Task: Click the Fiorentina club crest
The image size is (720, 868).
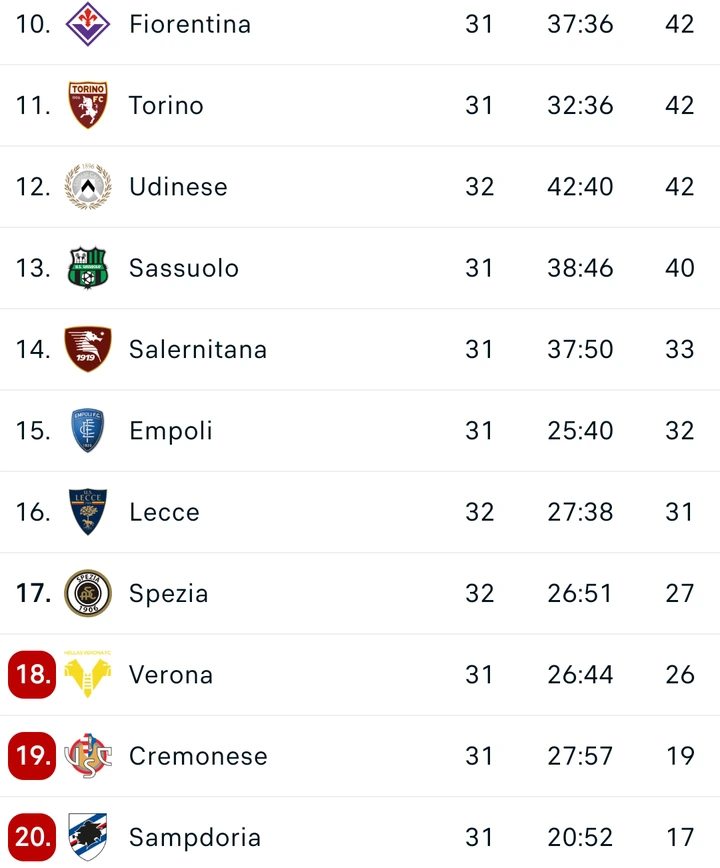Action: point(88,24)
